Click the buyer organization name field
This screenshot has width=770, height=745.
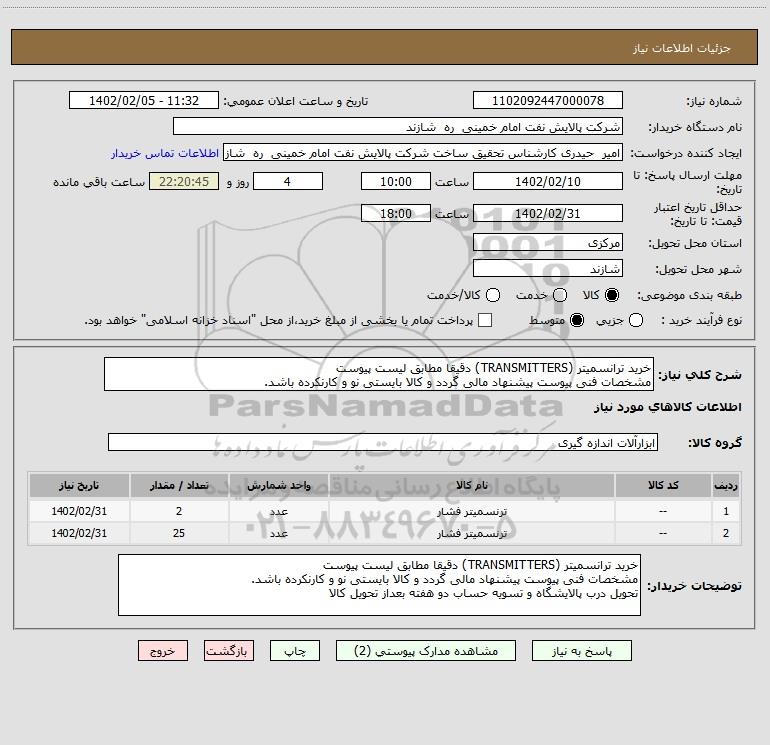(x=398, y=127)
